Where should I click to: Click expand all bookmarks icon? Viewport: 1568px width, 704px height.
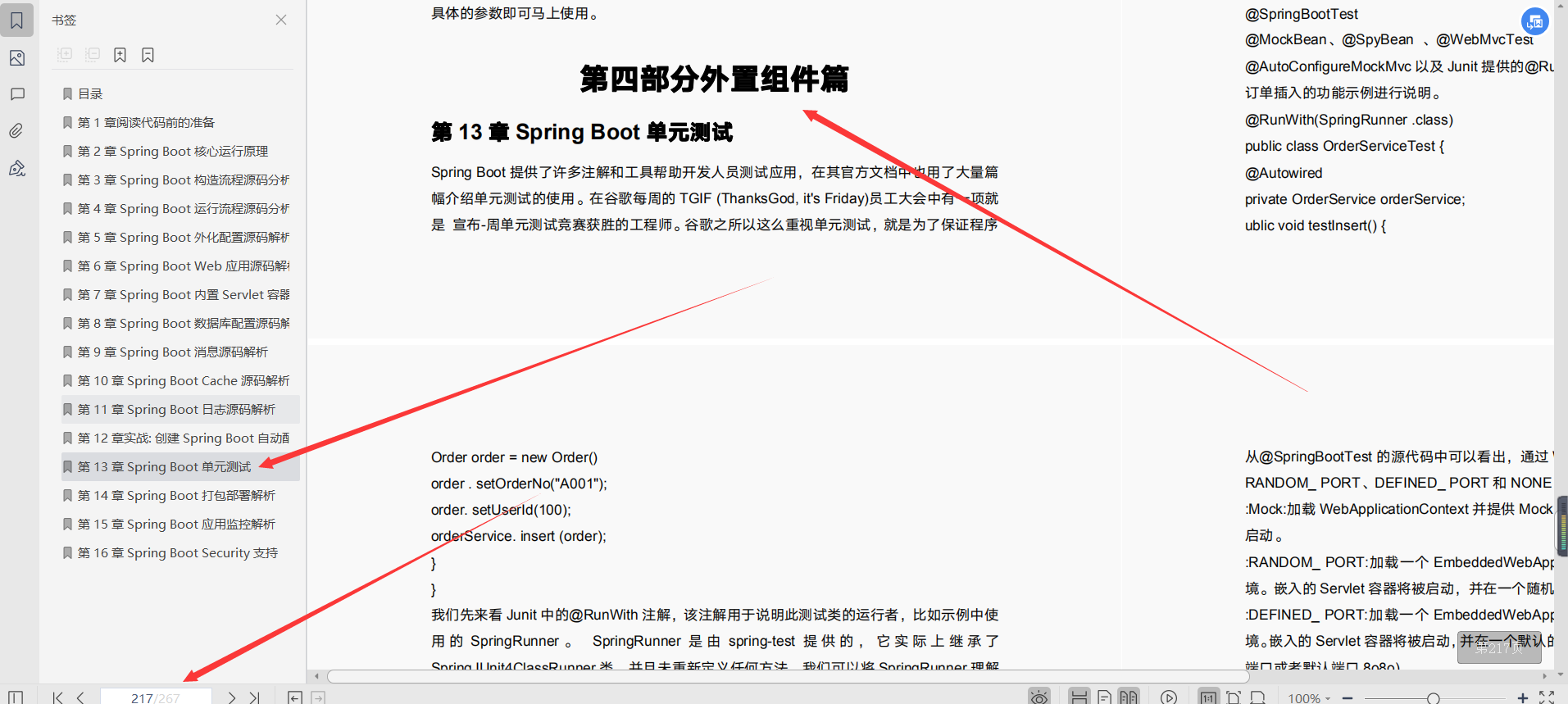(x=66, y=54)
